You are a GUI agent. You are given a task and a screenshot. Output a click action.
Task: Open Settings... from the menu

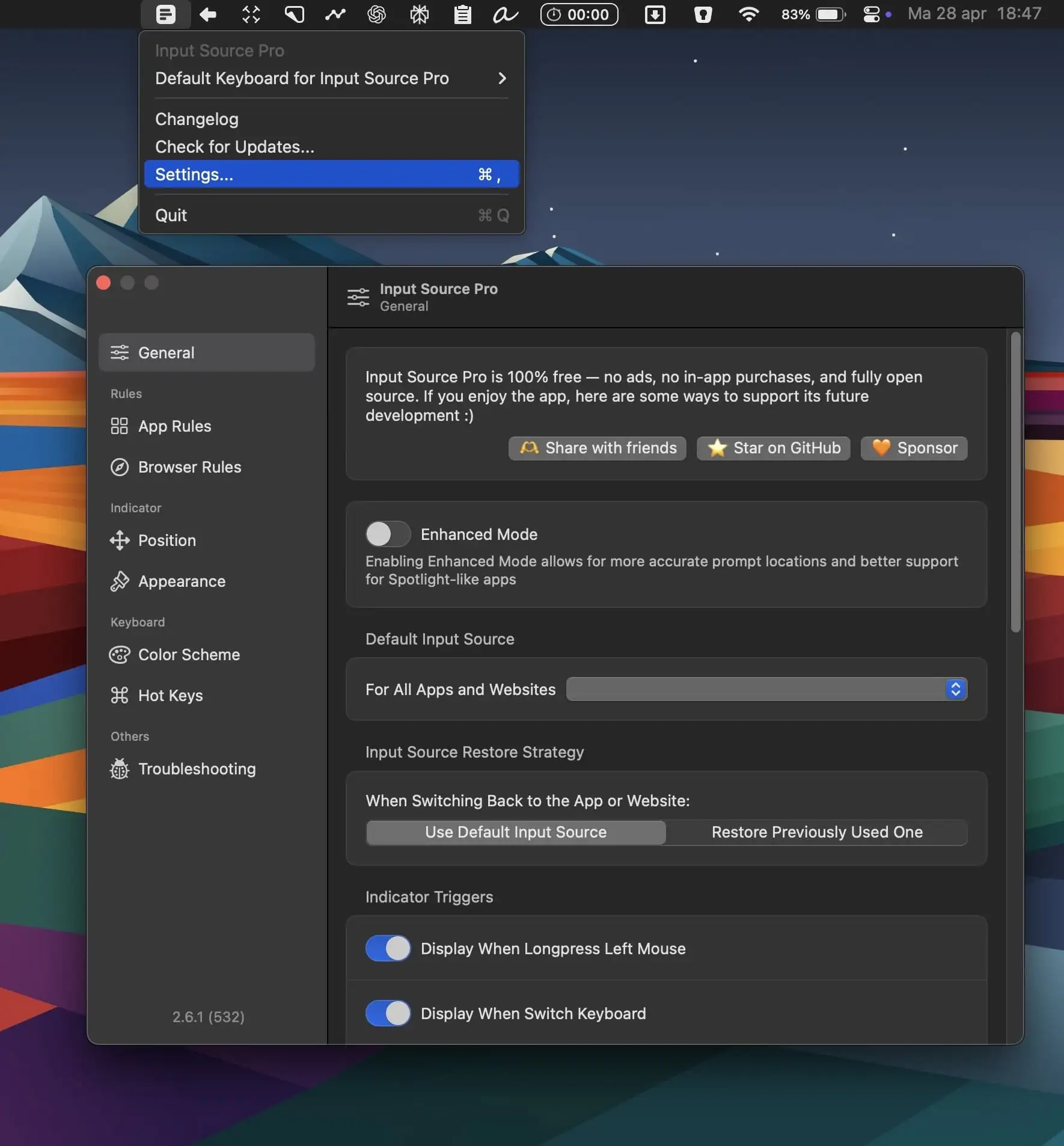pos(331,174)
